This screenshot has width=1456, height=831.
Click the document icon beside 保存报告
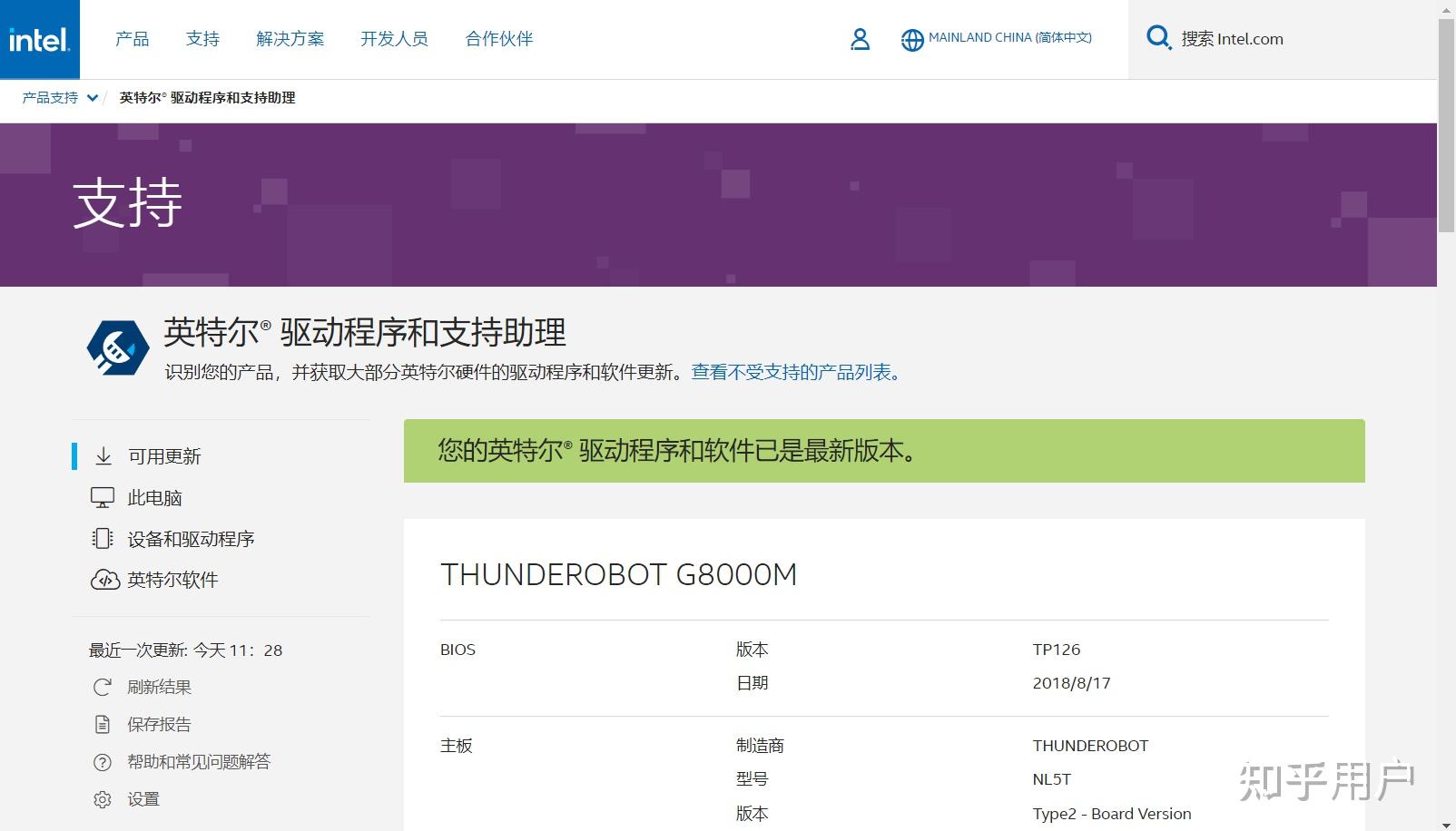tap(103, 724)
